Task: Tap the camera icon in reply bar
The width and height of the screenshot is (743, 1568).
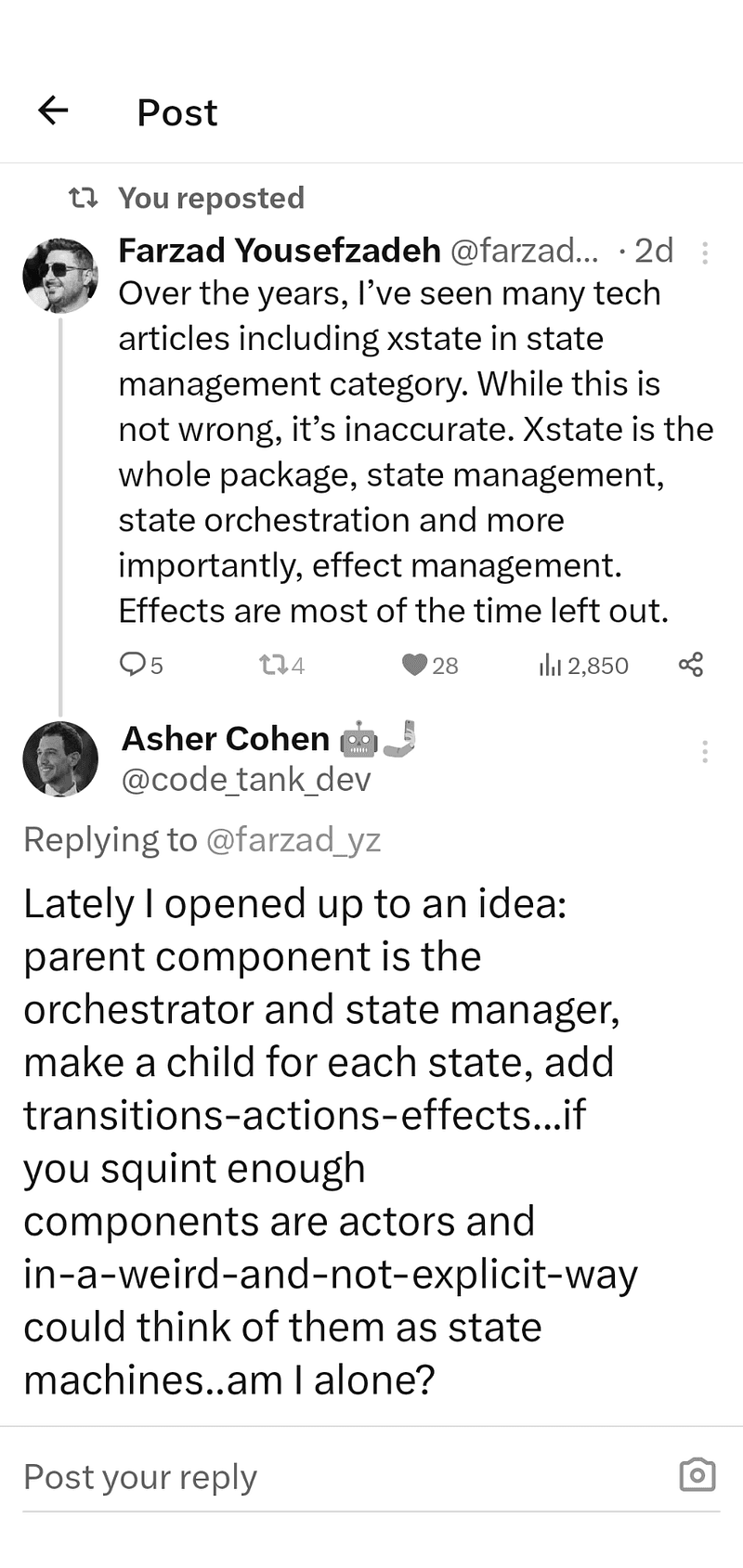Action: (697, 1474)
